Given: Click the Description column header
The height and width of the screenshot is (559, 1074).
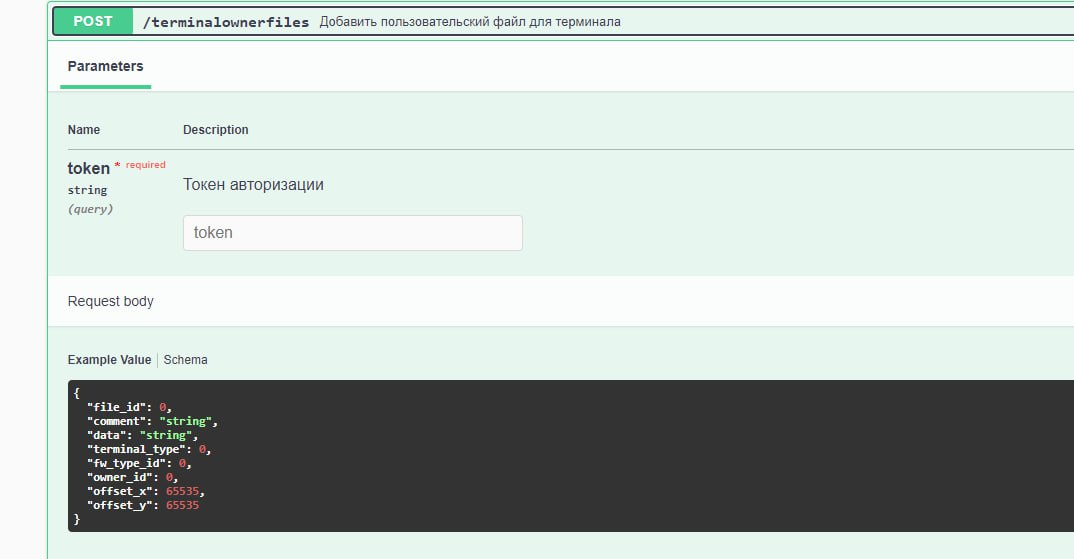Looking at the screenshot, I should (216, 129).
